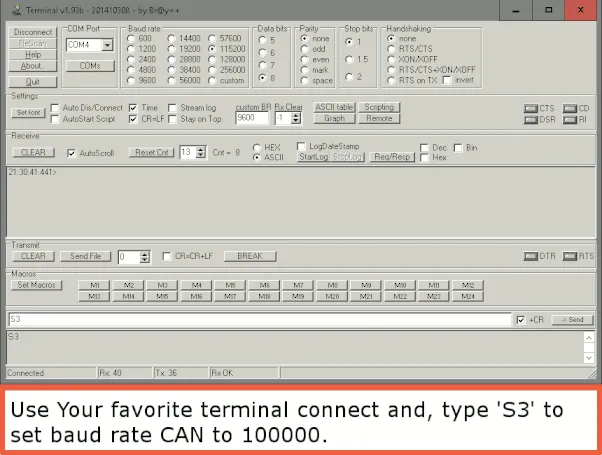Toggle the +CR checkbox
The width and height of the screenshot is (602, 455).
[521, 320]
